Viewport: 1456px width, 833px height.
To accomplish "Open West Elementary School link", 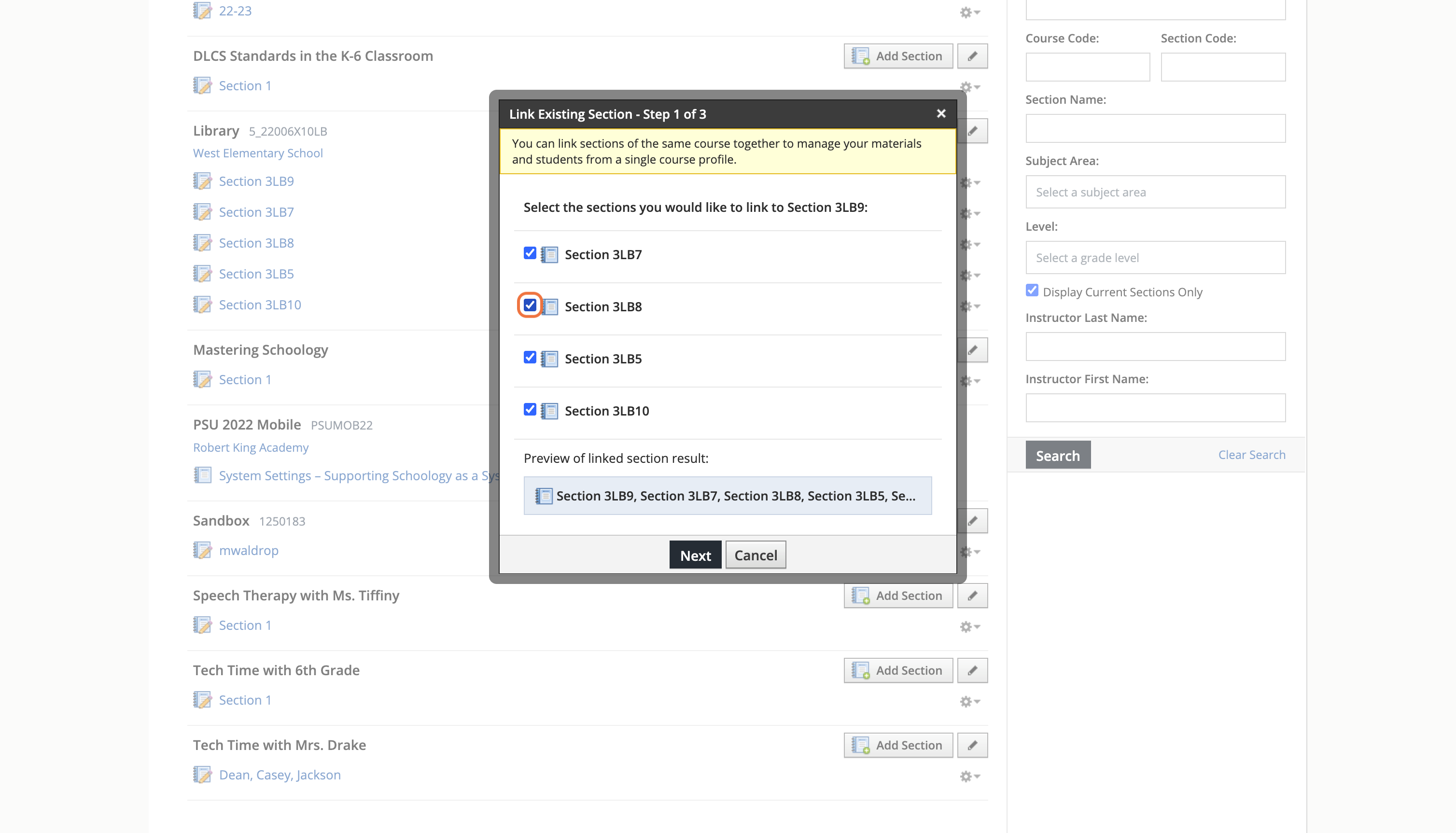I will click(x=257, y=153).
